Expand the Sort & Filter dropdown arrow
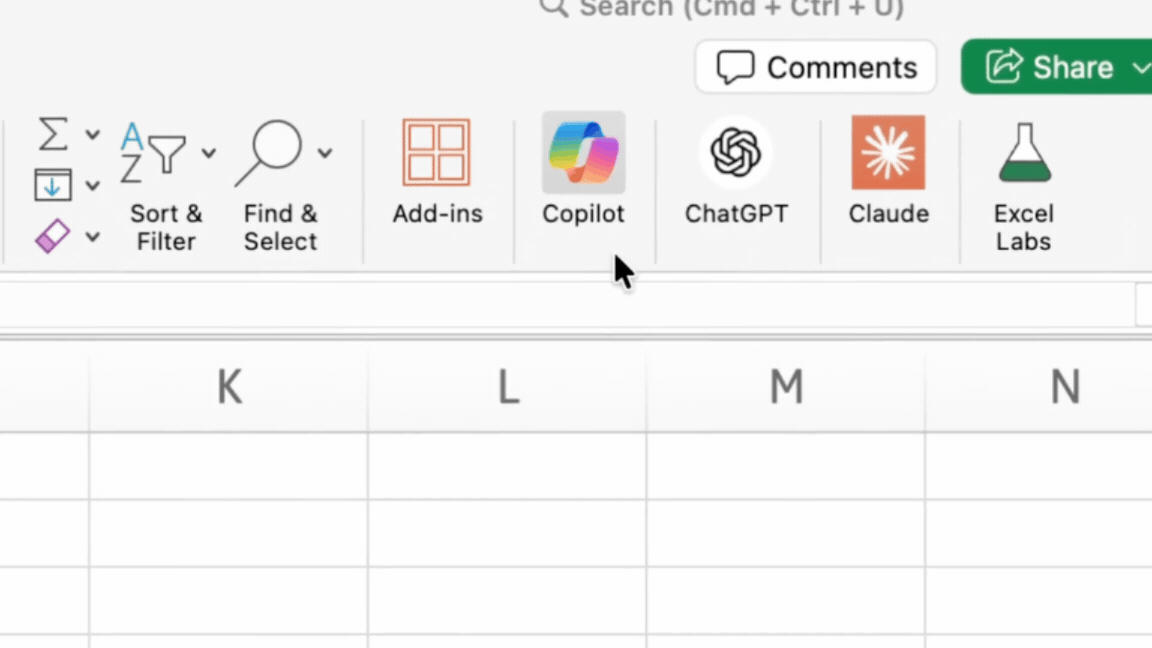This screenshot has height=648, width=1152. point(208,153)
